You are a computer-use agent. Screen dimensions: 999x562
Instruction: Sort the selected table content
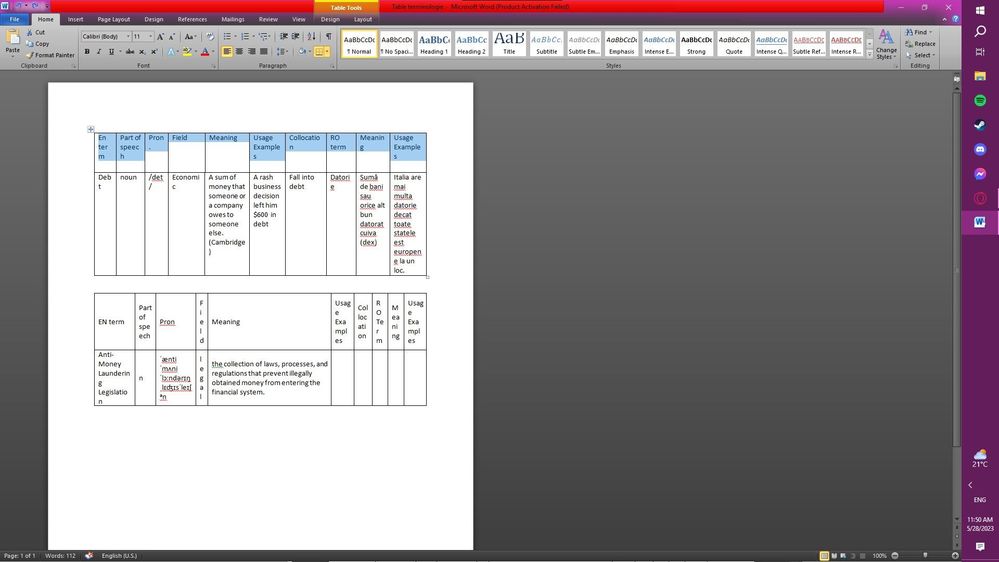point(312,36)
